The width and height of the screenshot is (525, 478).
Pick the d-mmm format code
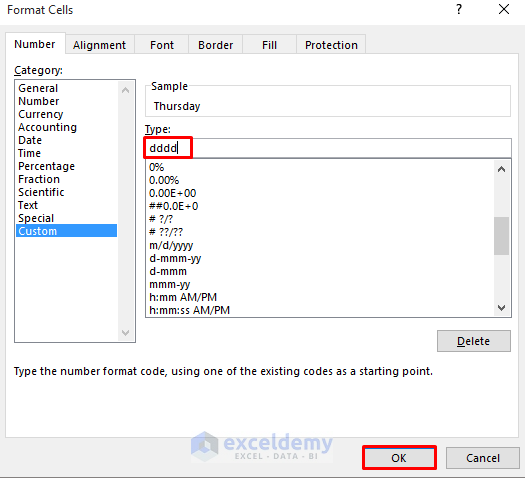[320, 271]
